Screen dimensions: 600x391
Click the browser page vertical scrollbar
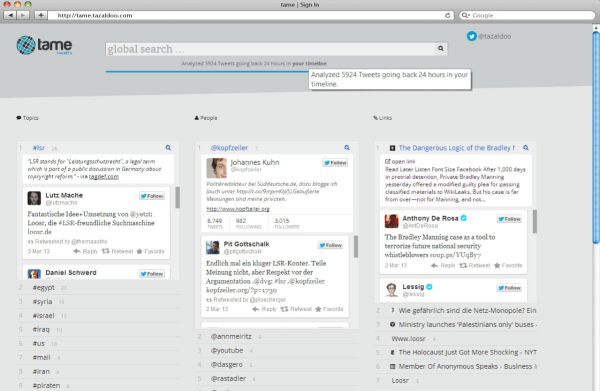click(x=596, y=137)
